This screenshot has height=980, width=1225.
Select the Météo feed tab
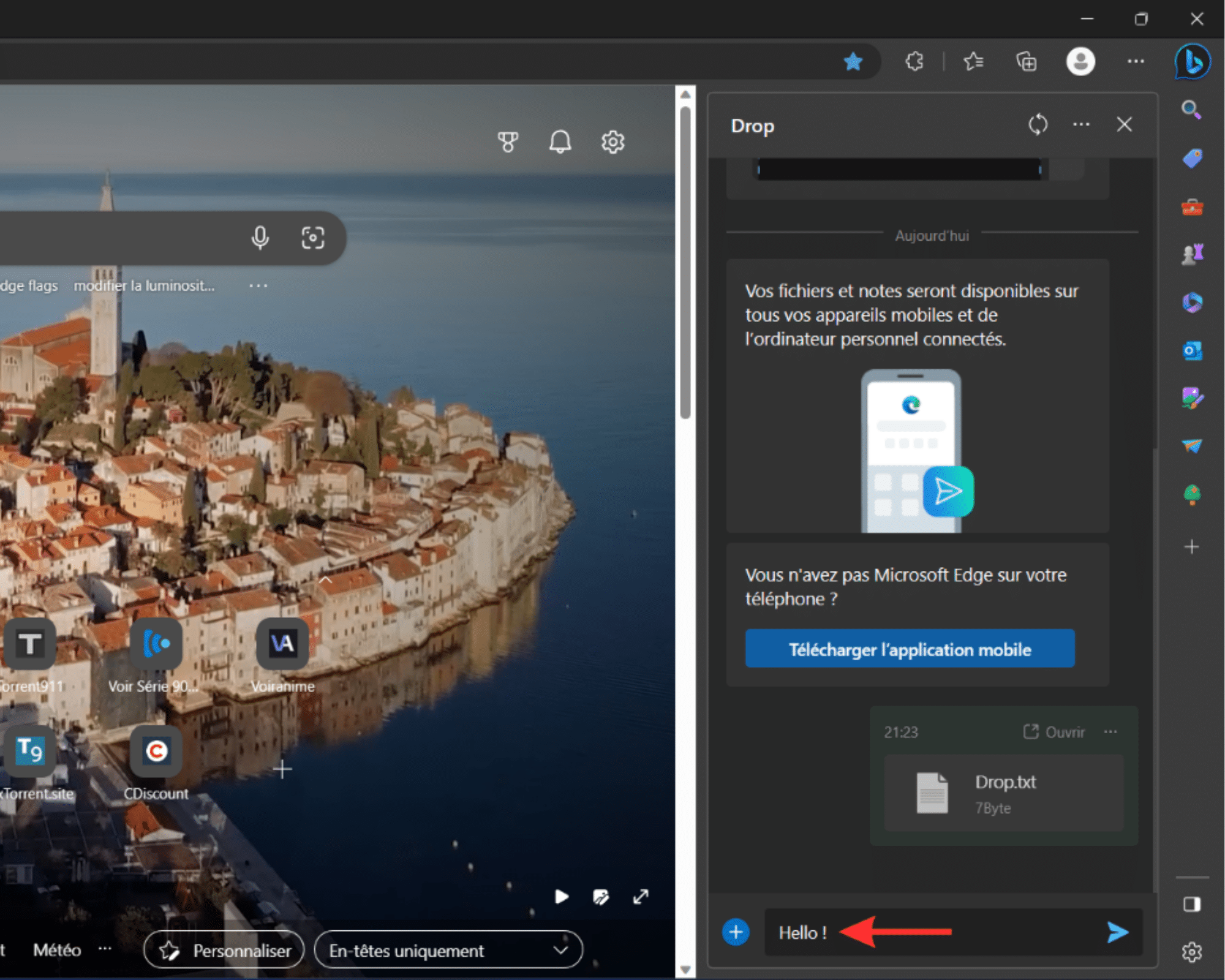pyautogui.click(x=57, y=950)
